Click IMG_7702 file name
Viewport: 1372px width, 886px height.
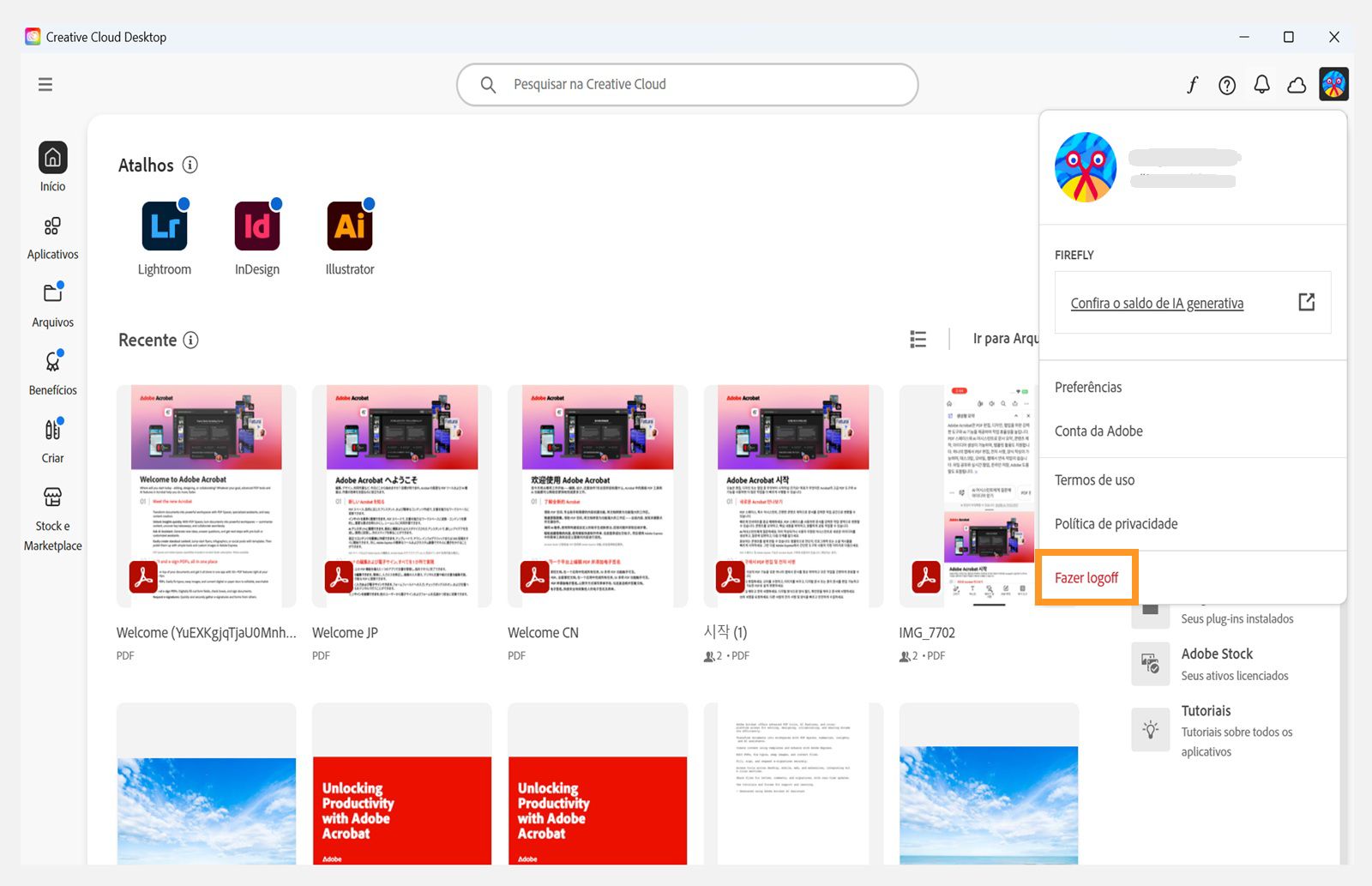(x=927, y=633)
